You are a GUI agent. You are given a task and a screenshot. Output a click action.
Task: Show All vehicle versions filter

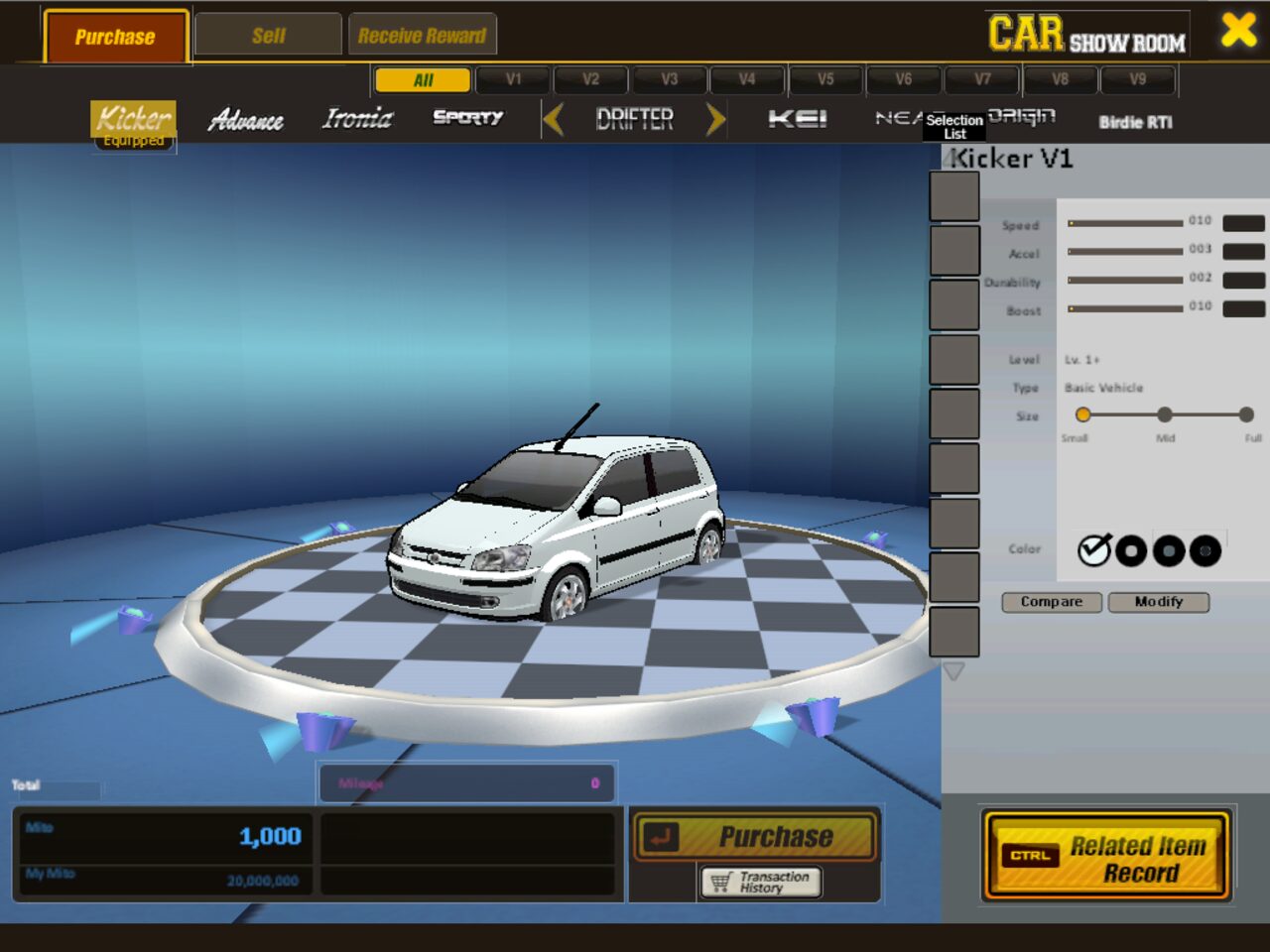[423, 80]
